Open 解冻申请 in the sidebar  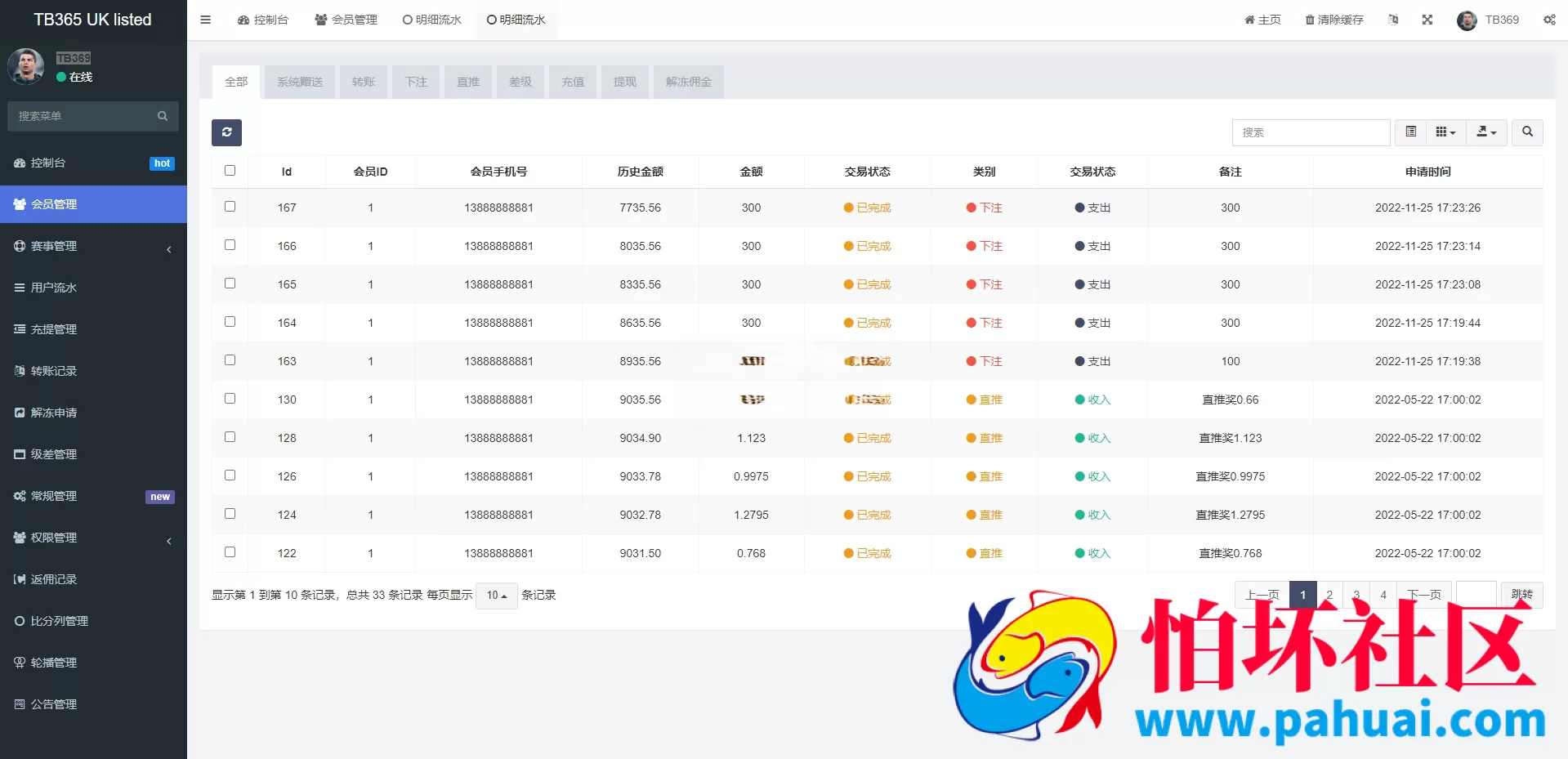click(93, 413)
